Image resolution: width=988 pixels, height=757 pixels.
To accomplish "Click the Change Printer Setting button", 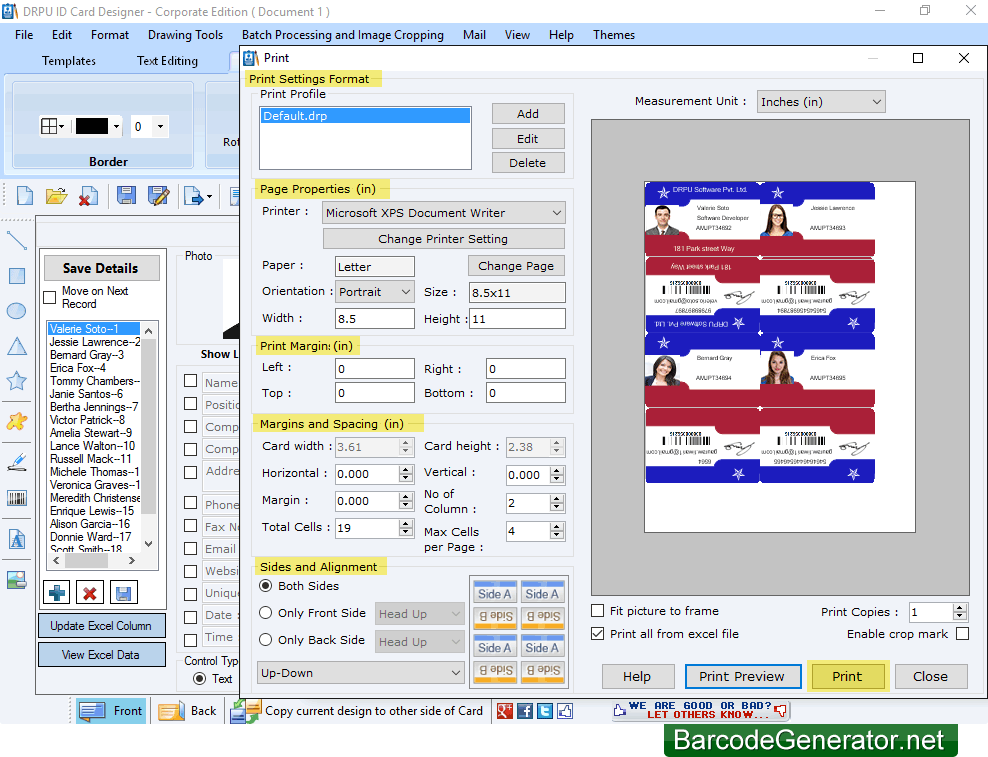I will [443, 238].
